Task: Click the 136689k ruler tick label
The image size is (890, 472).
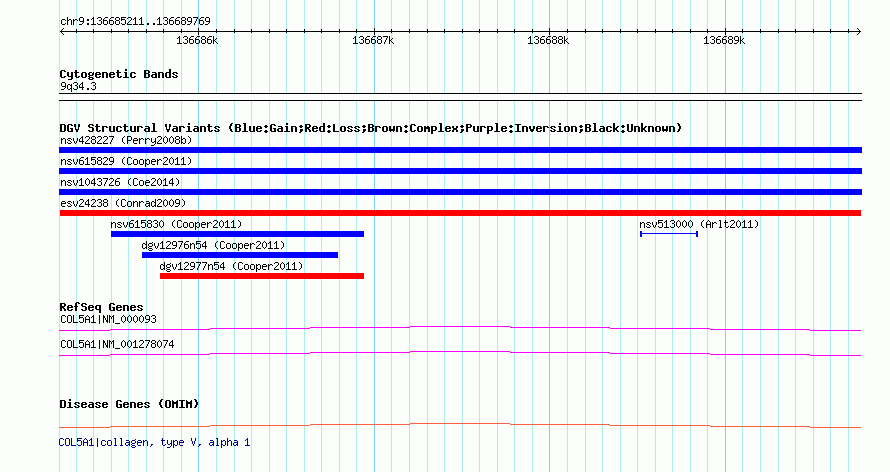Action: tap(724, 40)
